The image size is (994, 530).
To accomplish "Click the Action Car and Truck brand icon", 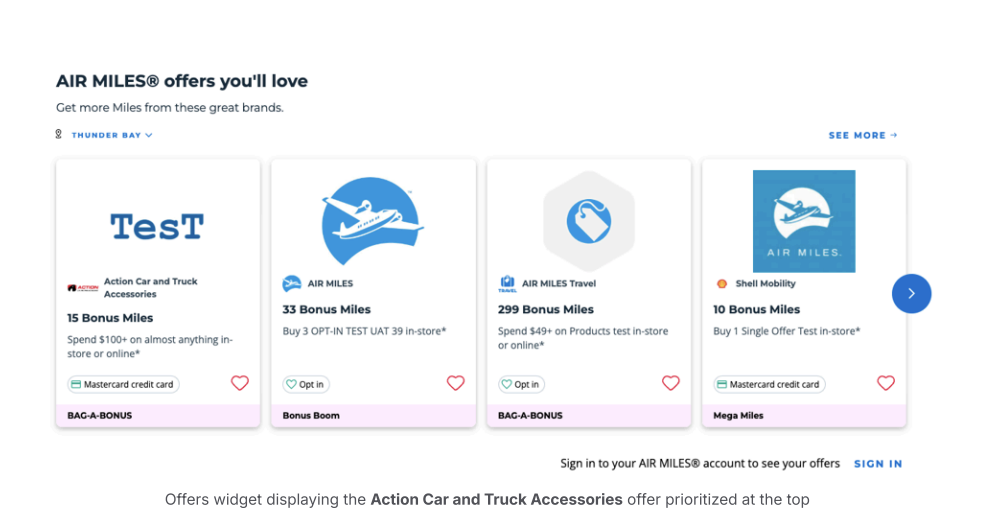I will (x=83, y=288).
